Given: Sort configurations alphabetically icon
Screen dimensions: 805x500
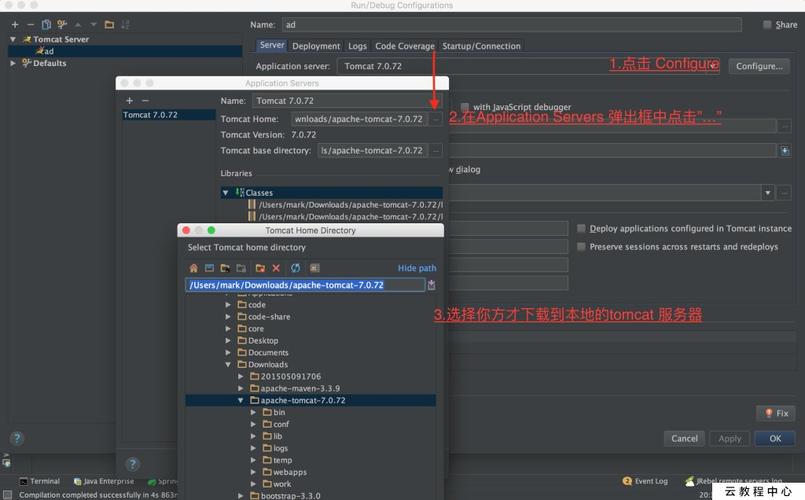Looking at the screenshot, I should point(125,24).
